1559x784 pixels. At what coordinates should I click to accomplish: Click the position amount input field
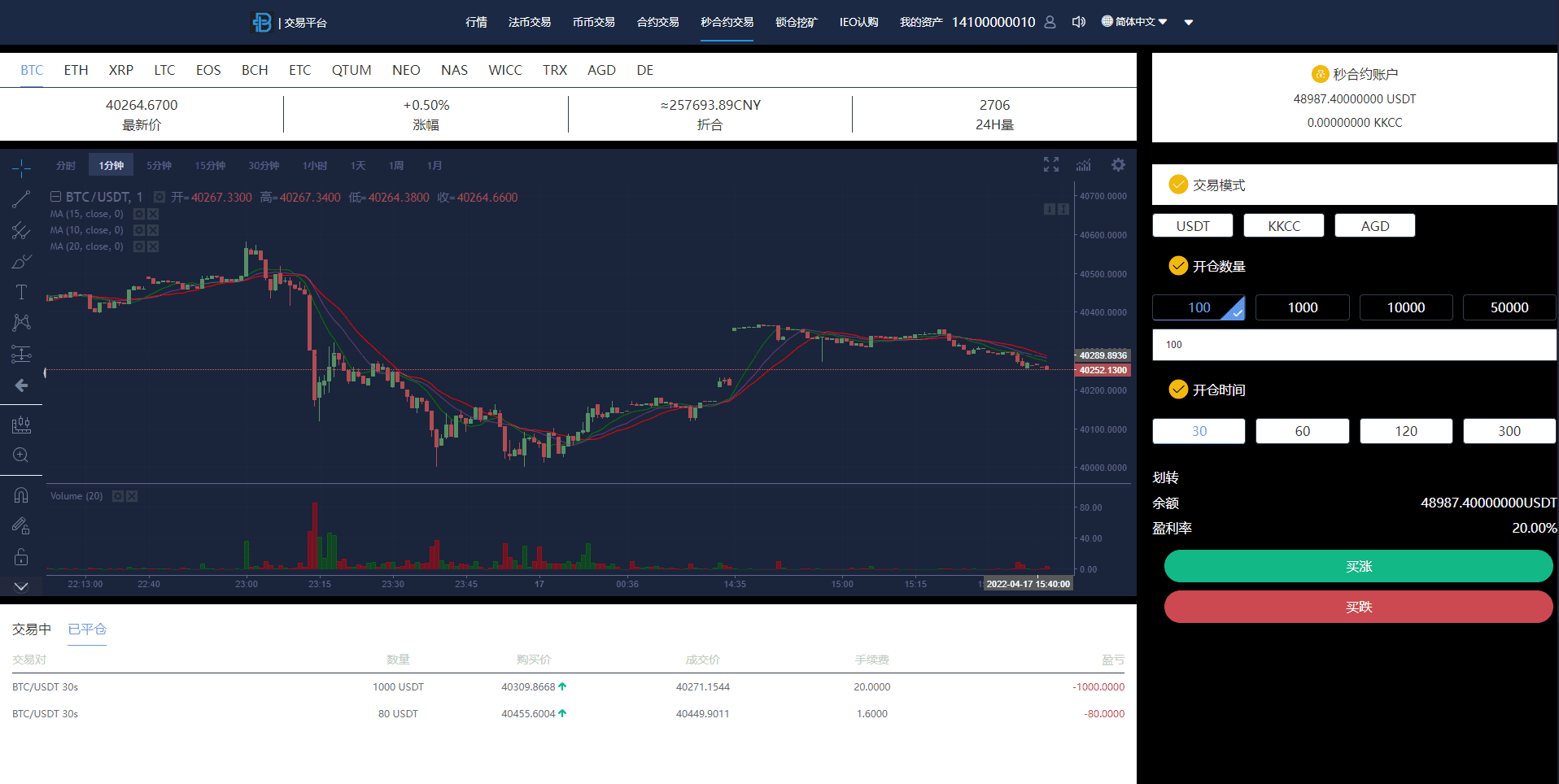(1354, 345)
